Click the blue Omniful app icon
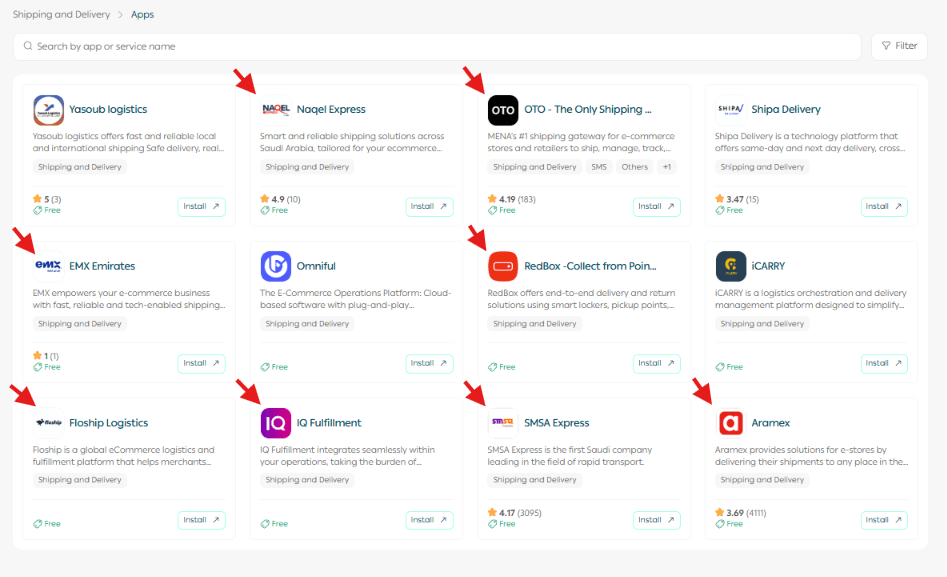The image size is (947, 577). click(276, 266)
